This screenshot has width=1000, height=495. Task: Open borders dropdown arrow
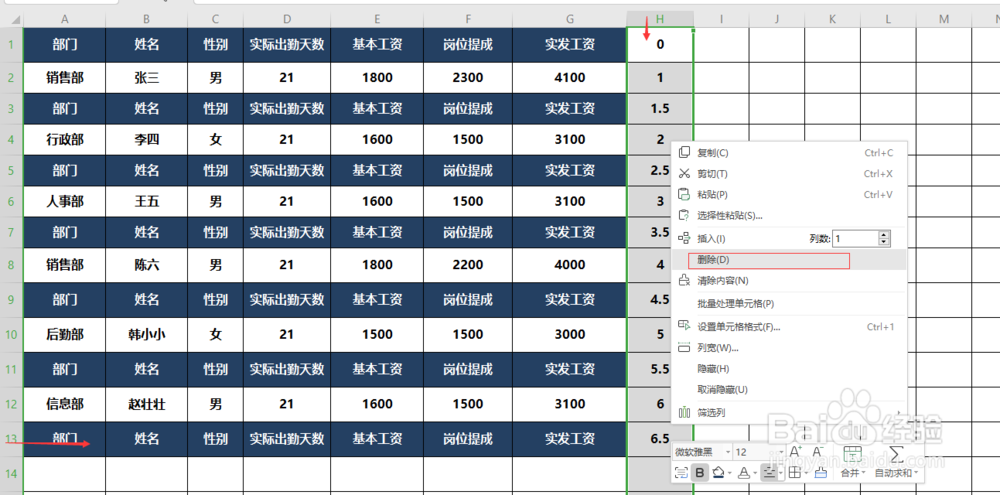[x=806, y=473]
